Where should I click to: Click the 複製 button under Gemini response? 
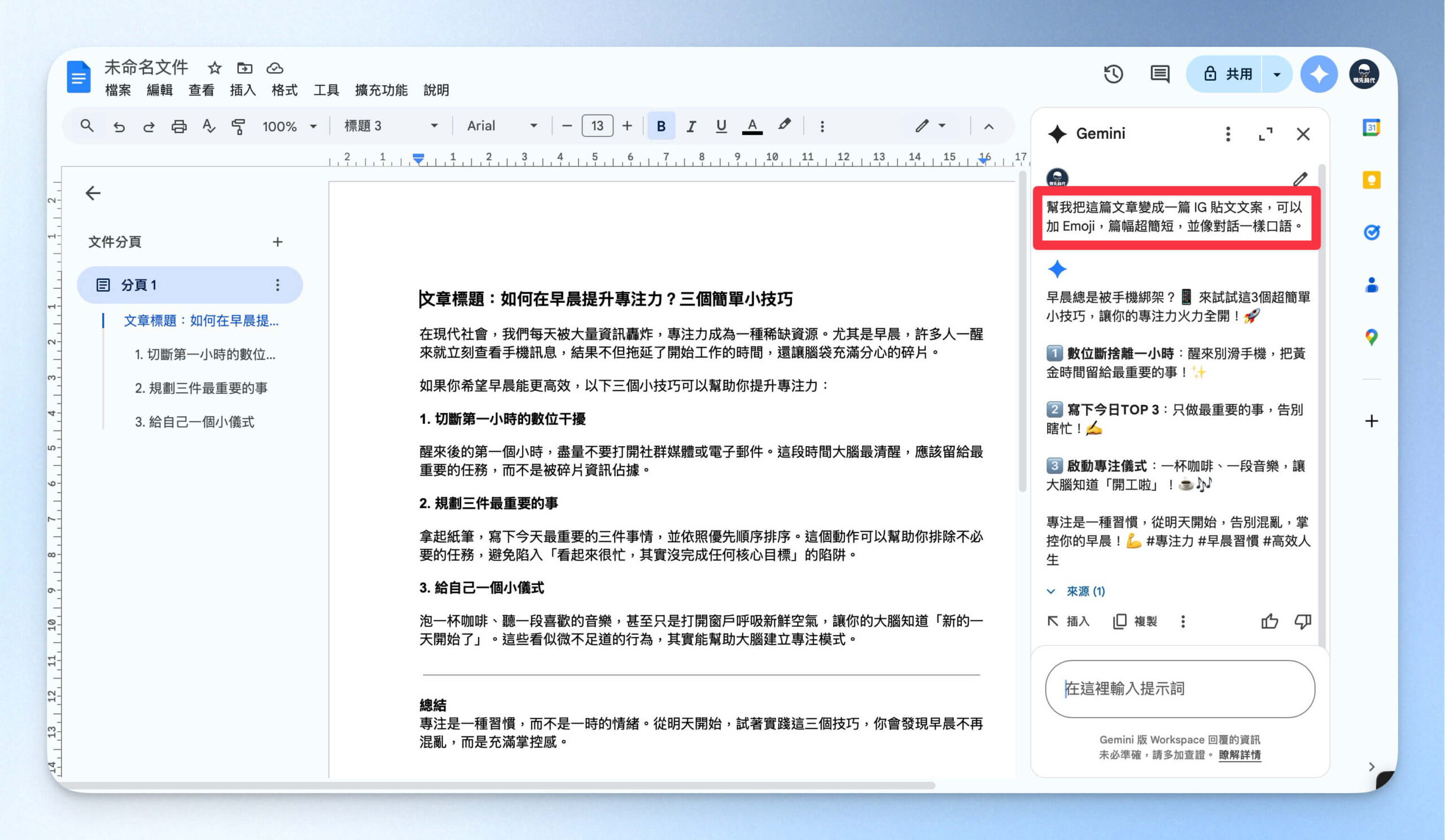coord(1135,621)
